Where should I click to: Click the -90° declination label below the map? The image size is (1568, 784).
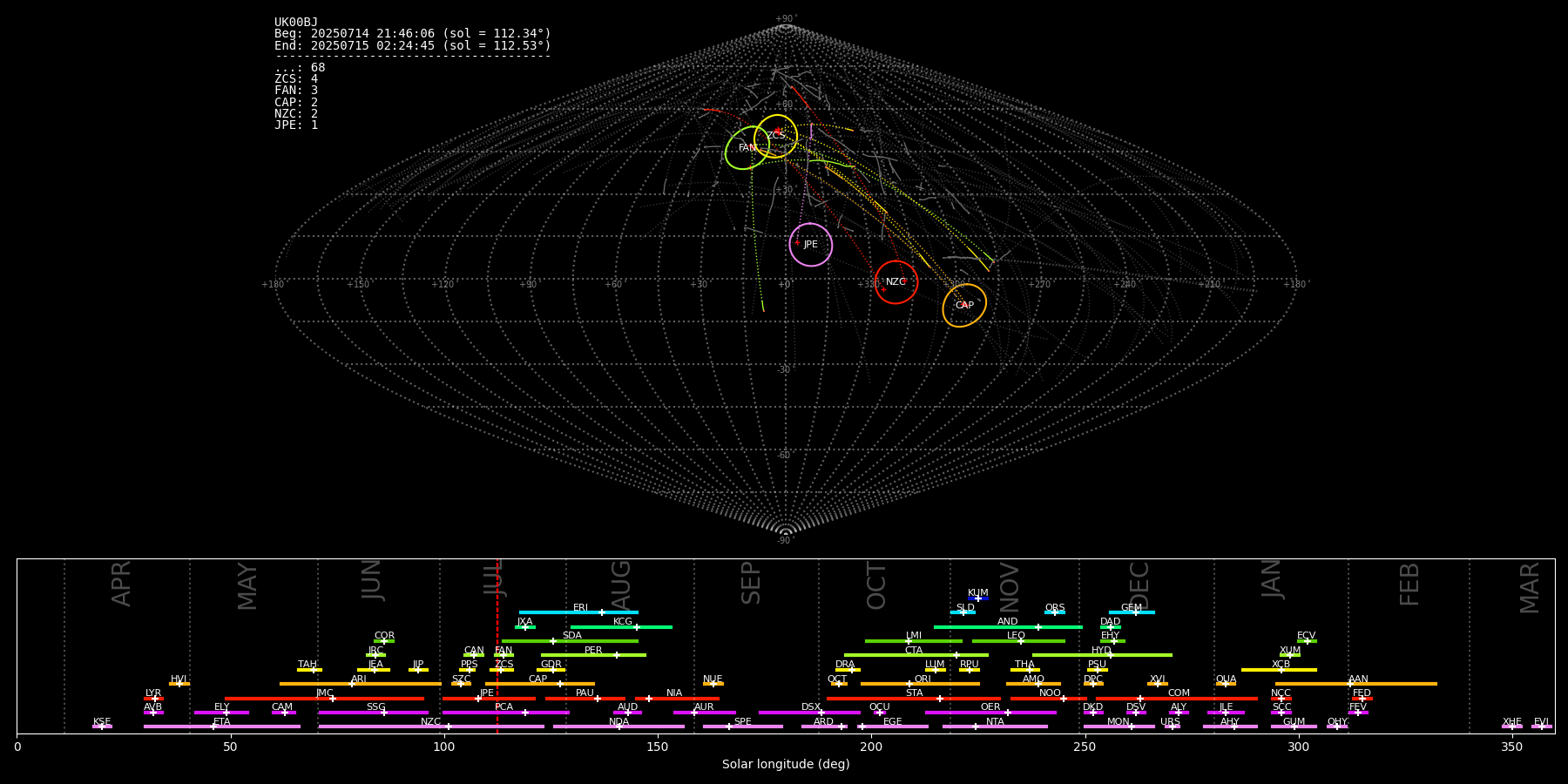(x=786, y=541)
